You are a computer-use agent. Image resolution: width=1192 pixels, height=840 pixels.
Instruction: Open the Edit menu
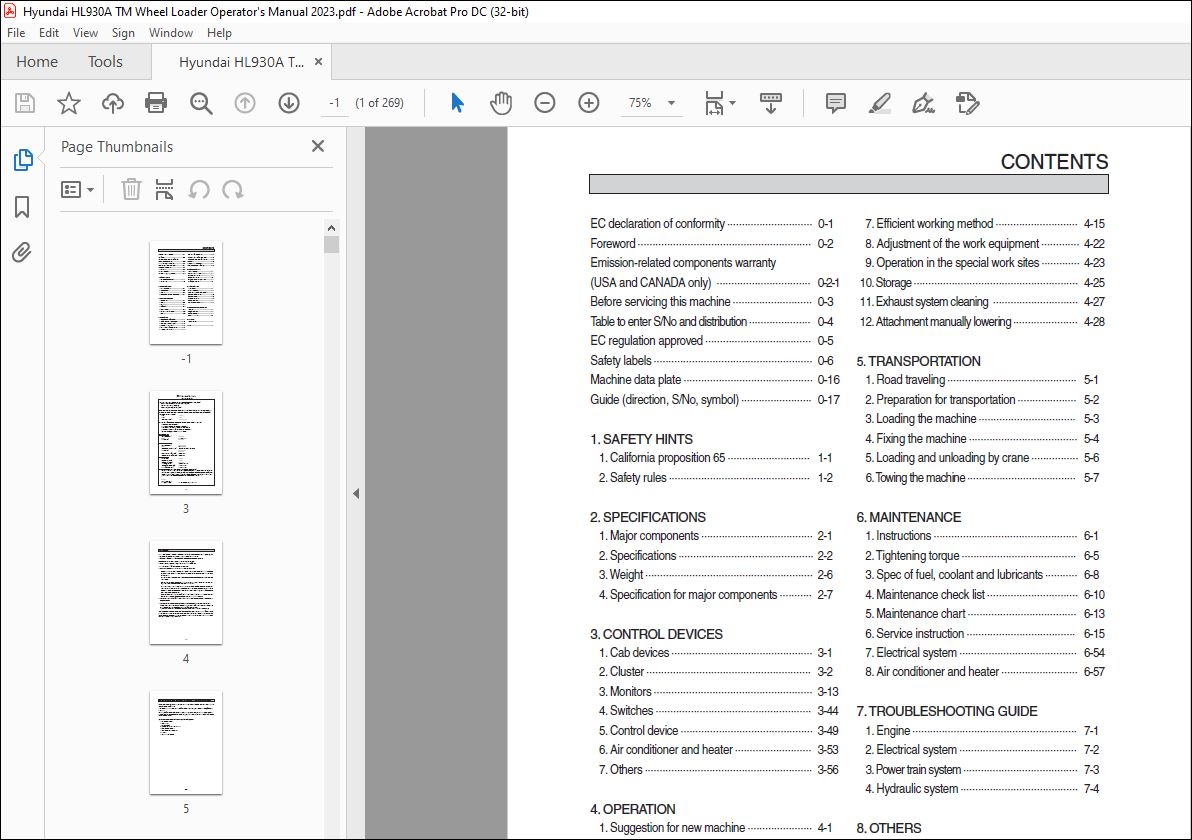coord(50,33)
